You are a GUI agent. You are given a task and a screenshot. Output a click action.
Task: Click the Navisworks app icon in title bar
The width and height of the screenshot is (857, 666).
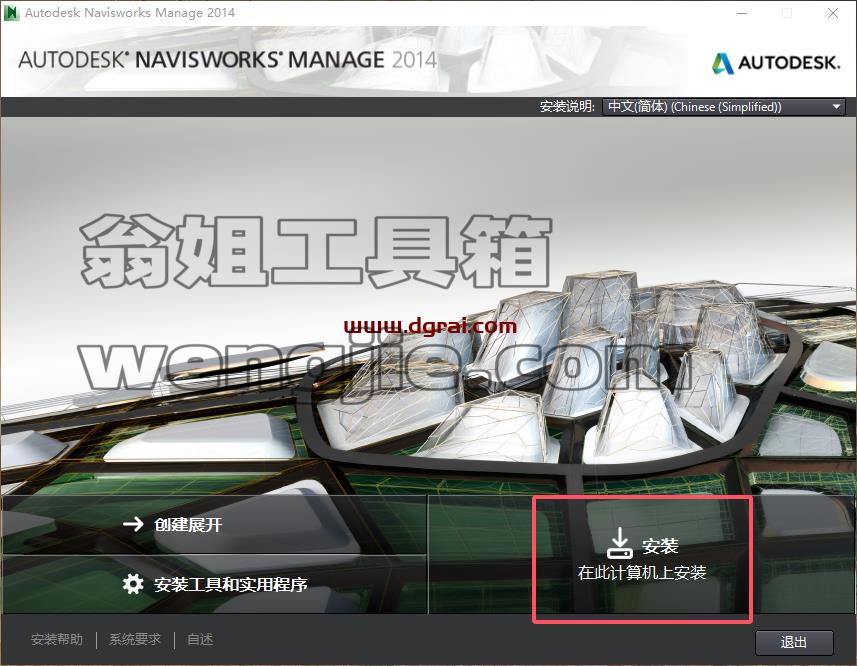[x=11, y=13]
